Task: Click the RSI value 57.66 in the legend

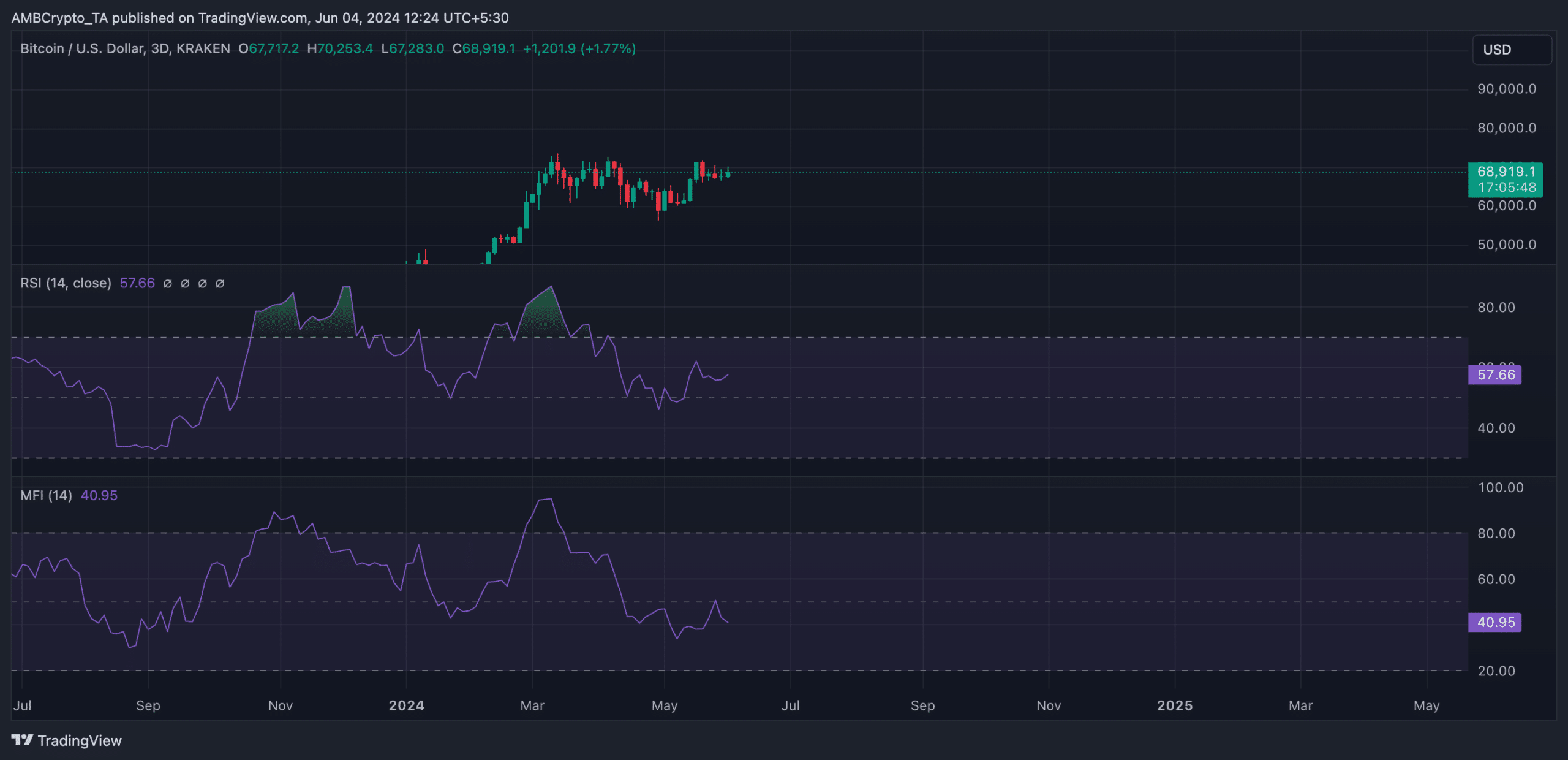Action: [137, 283]
